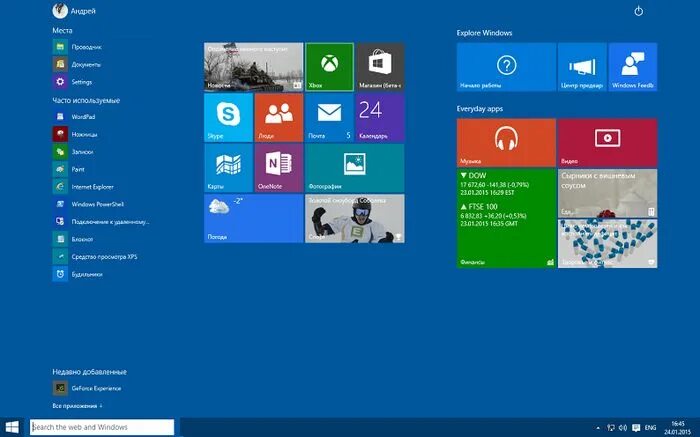The image size is (700, 437).
Task: Switch the ENG input language
Action: 650,428
